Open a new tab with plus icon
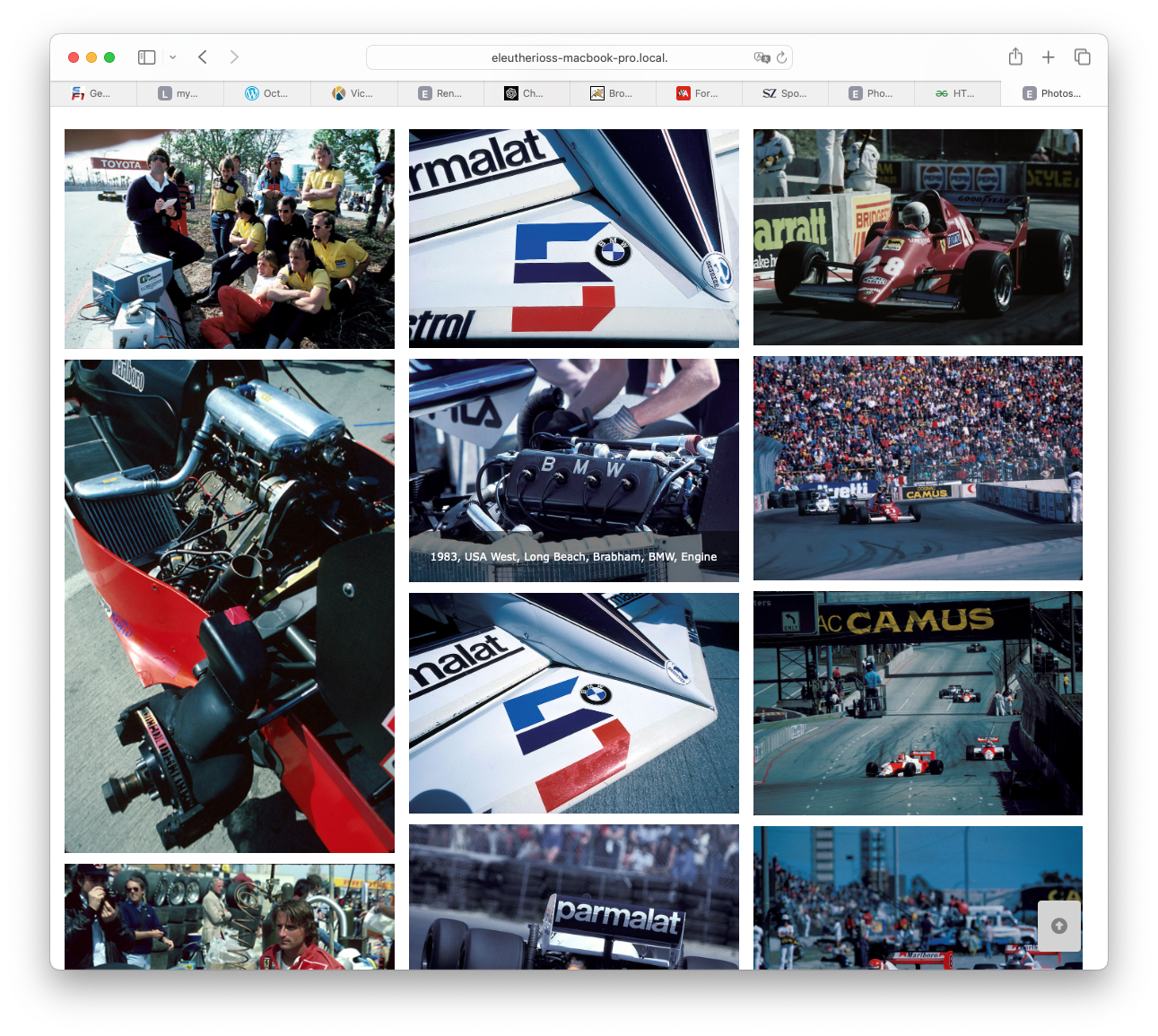This screenshot has width=1158, height=1036. tap(1048, 57)
